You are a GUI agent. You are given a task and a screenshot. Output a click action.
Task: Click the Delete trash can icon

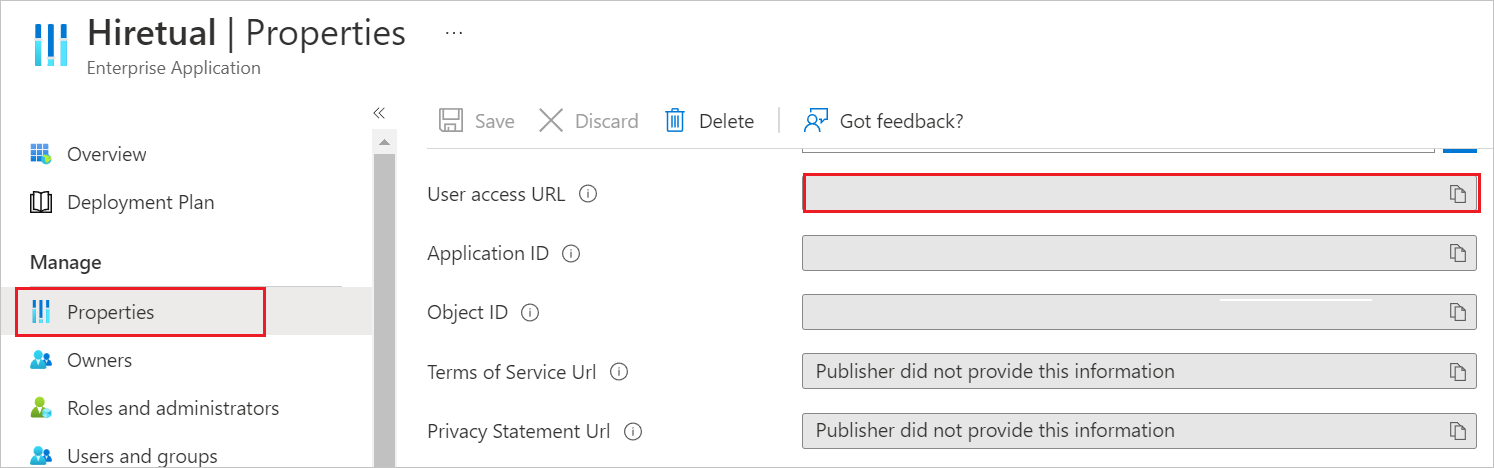[675, 121]
